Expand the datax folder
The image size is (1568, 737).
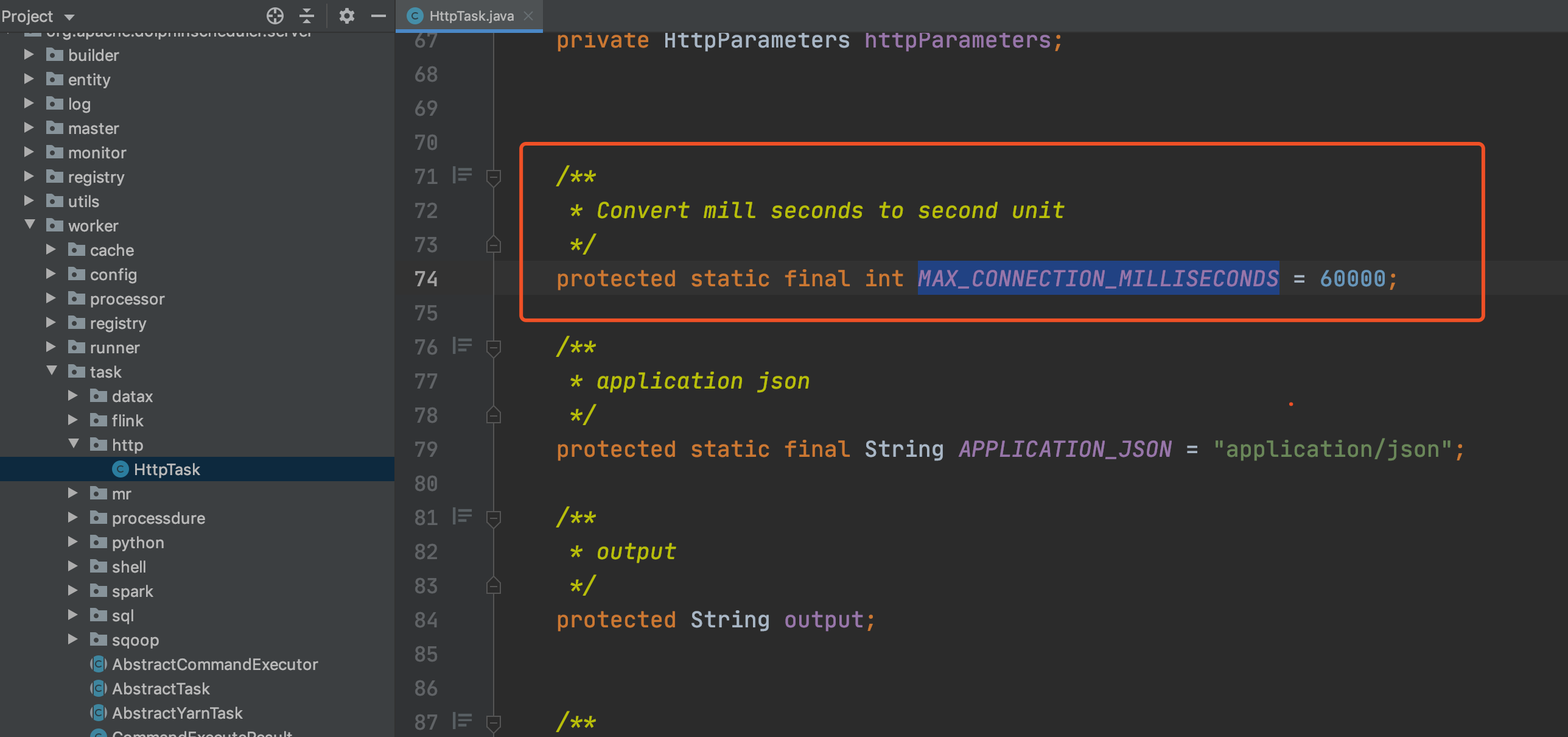point(73,396)
